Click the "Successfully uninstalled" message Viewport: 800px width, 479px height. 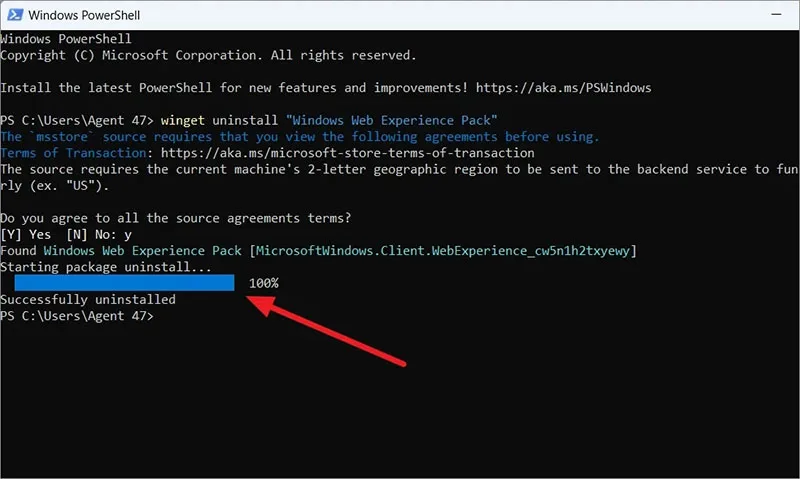[88, 299]
